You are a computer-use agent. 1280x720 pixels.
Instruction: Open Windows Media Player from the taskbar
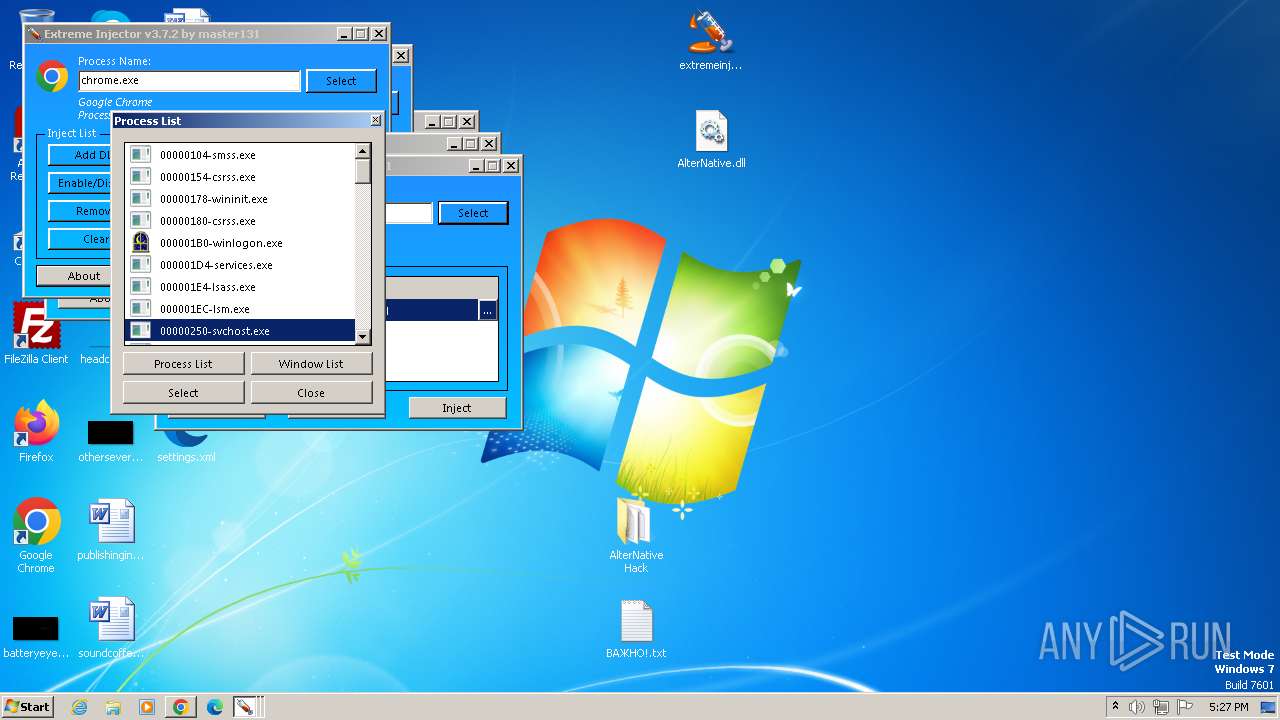[147, 707]
